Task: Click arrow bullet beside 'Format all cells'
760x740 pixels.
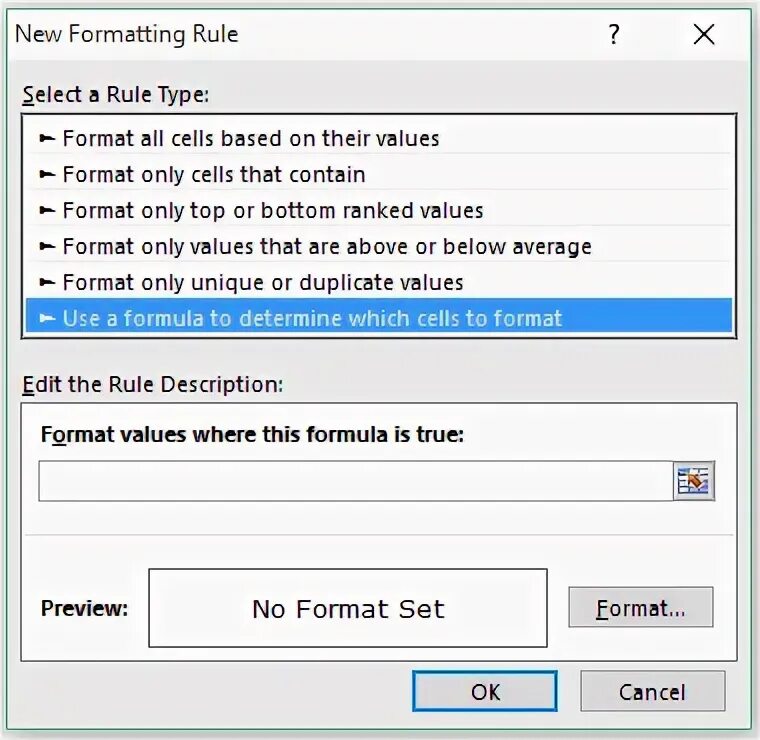Action: pos(47,139)
